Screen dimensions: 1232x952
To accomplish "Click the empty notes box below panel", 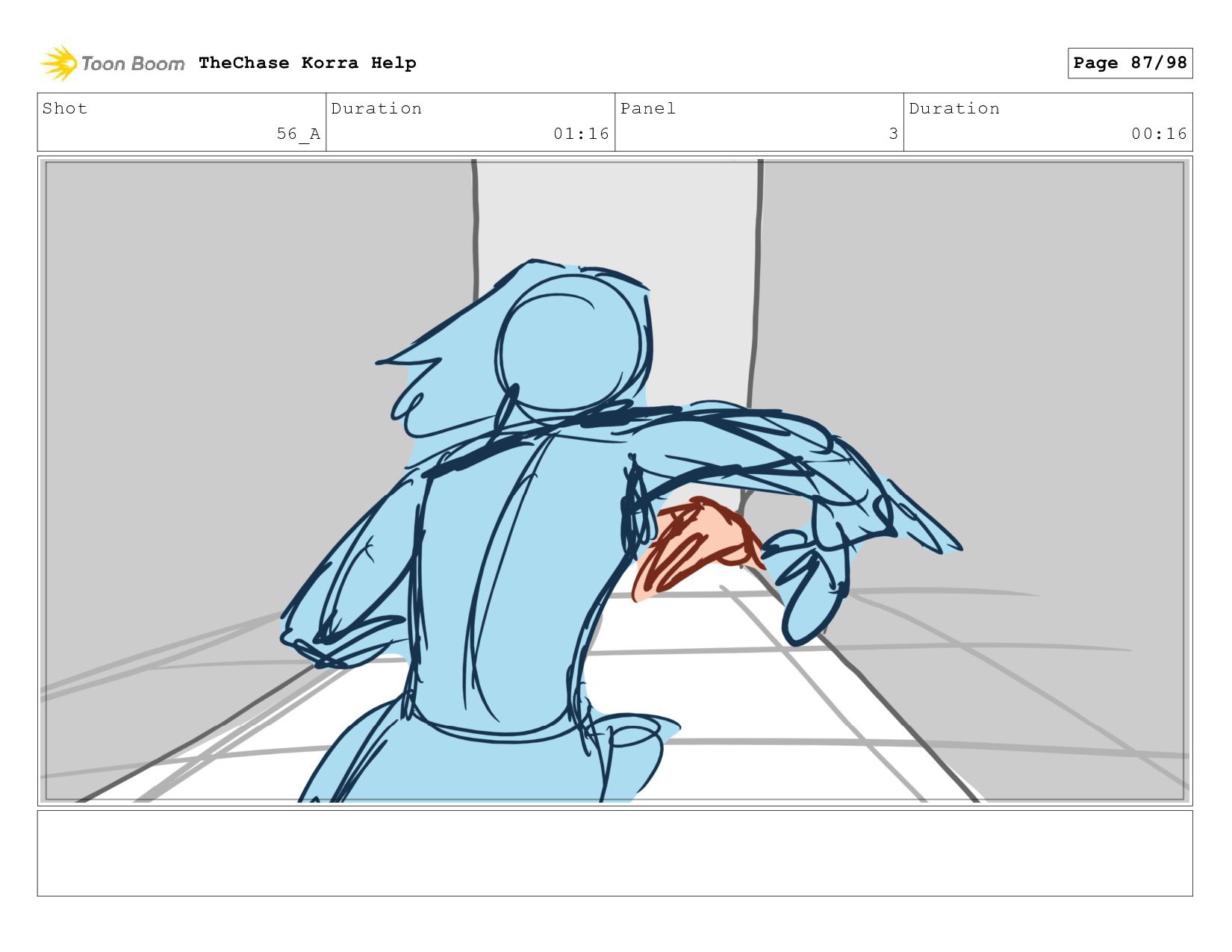I will click(615, 853).
